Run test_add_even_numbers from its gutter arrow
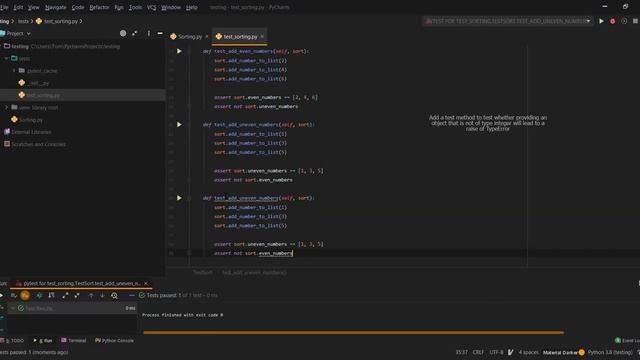Image resolution: width=640 pixels, height=360 pixels. click(179, 51)
